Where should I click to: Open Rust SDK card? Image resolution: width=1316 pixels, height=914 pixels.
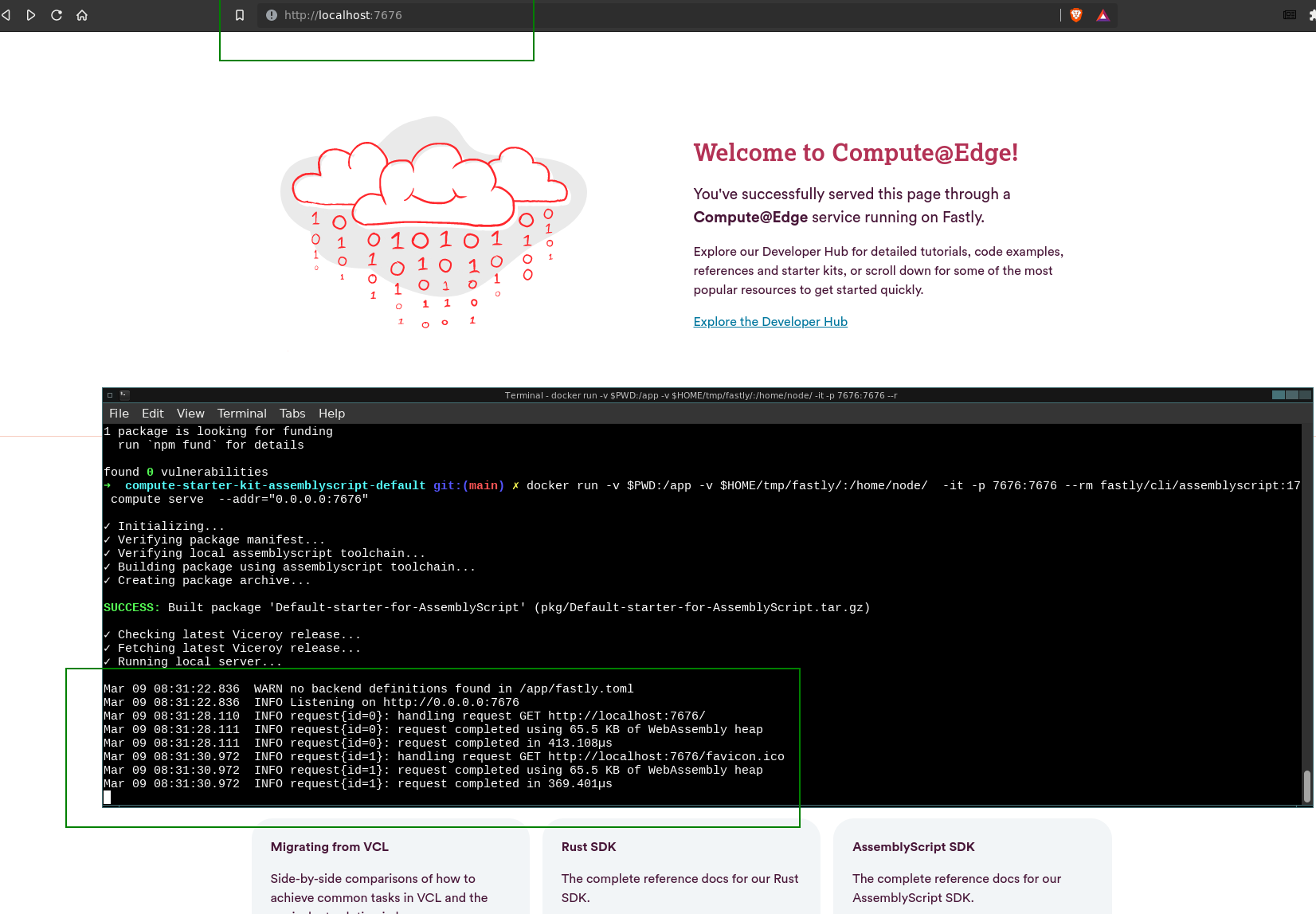coord(681,866)
